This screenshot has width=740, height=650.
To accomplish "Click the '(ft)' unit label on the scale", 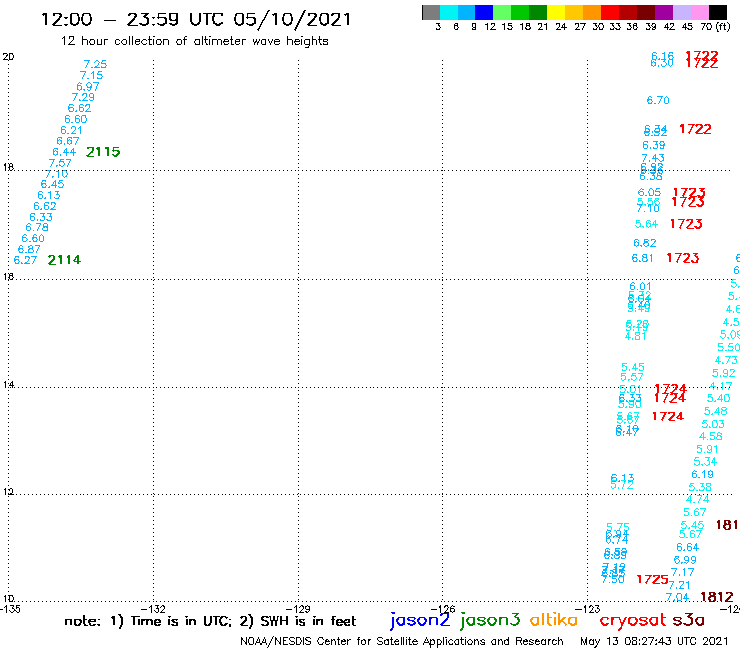I will coord(723,27).
